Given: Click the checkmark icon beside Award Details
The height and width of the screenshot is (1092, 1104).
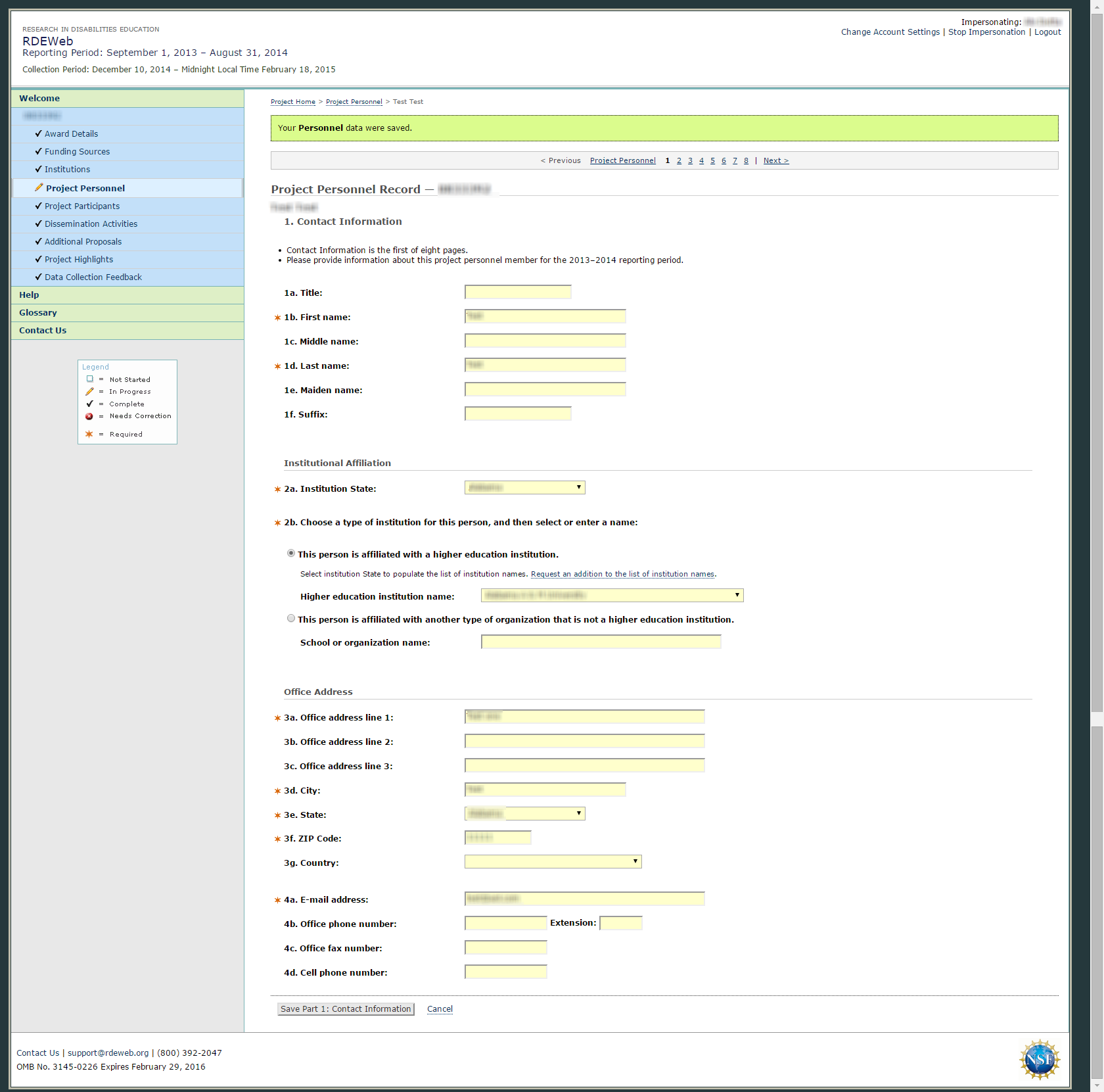Looking at the screenshot, I should click(38, 133).
